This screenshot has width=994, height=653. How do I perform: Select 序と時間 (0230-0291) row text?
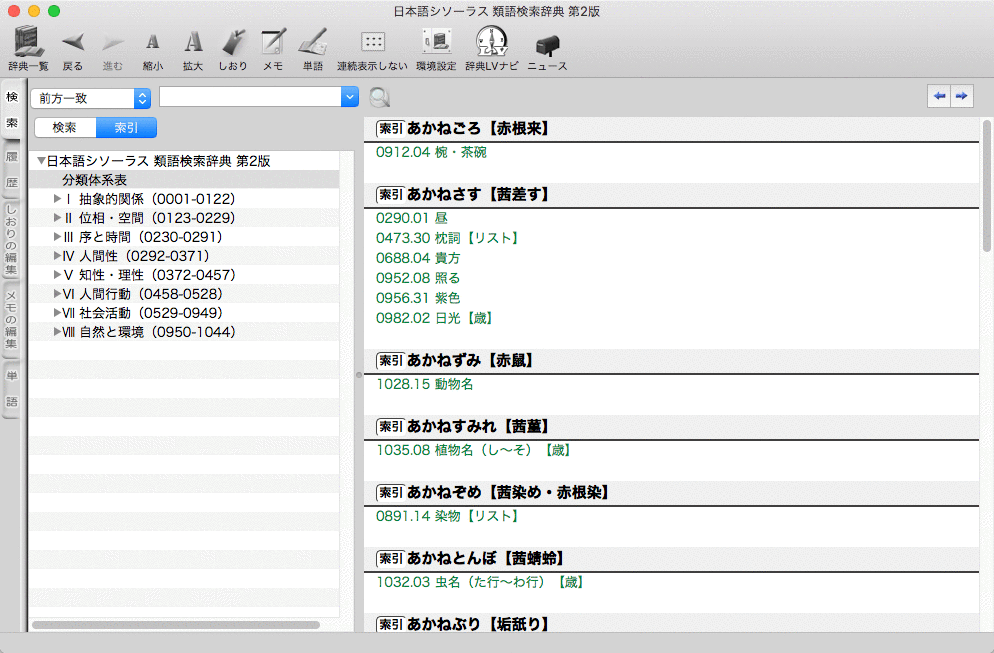[151, 237]
